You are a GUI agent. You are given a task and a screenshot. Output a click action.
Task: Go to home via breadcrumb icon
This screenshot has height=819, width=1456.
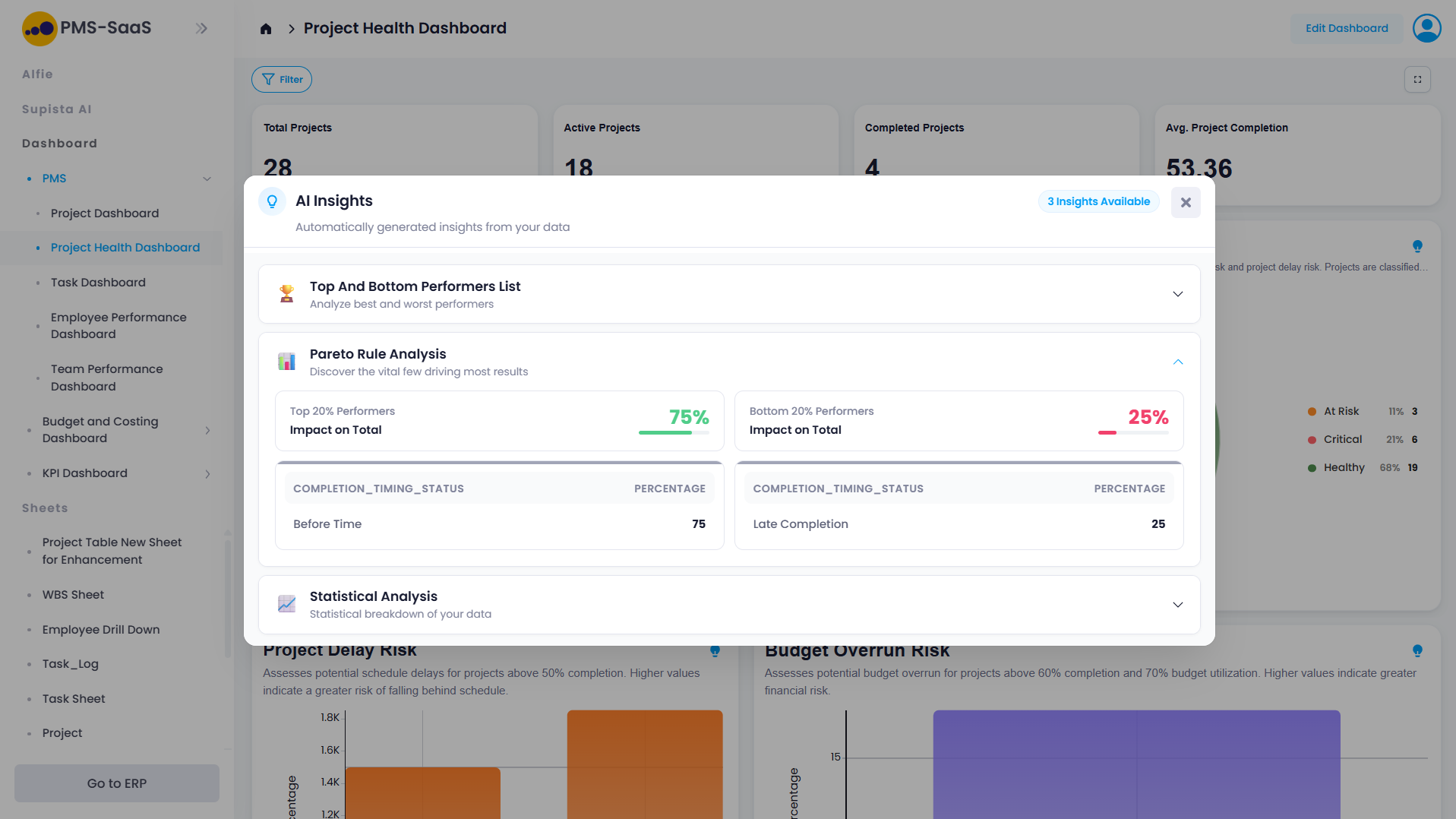pos(266,29)
